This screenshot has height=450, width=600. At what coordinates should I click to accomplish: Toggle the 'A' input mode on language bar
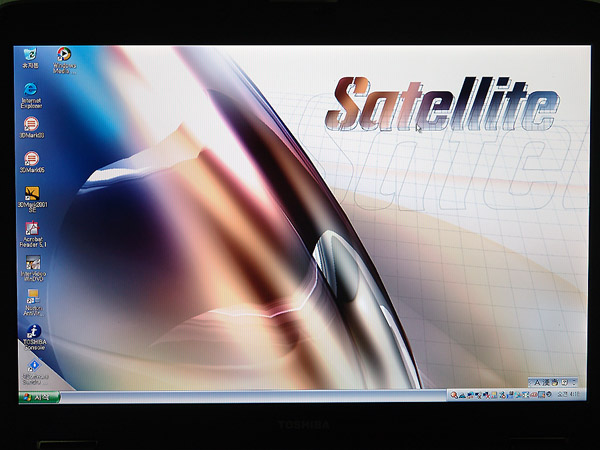click(538, 382)
